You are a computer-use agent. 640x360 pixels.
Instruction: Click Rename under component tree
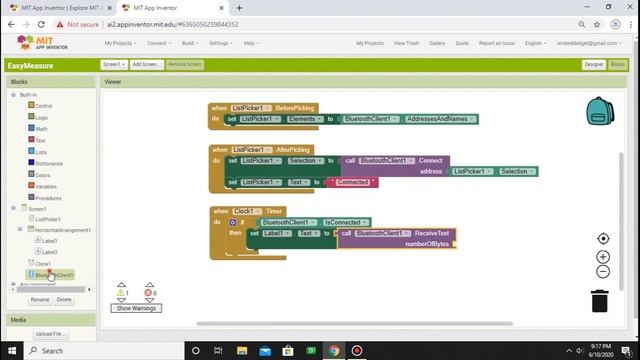point(40,300)
